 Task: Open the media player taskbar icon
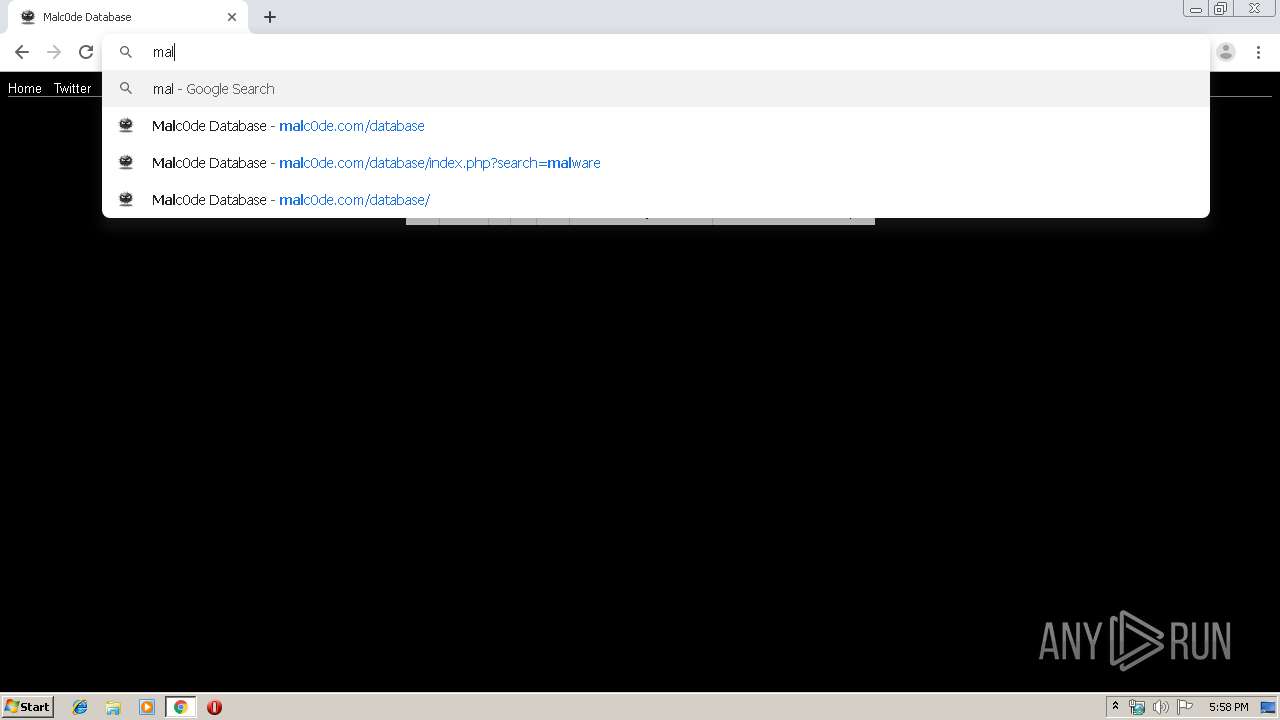tap(147, 707)
